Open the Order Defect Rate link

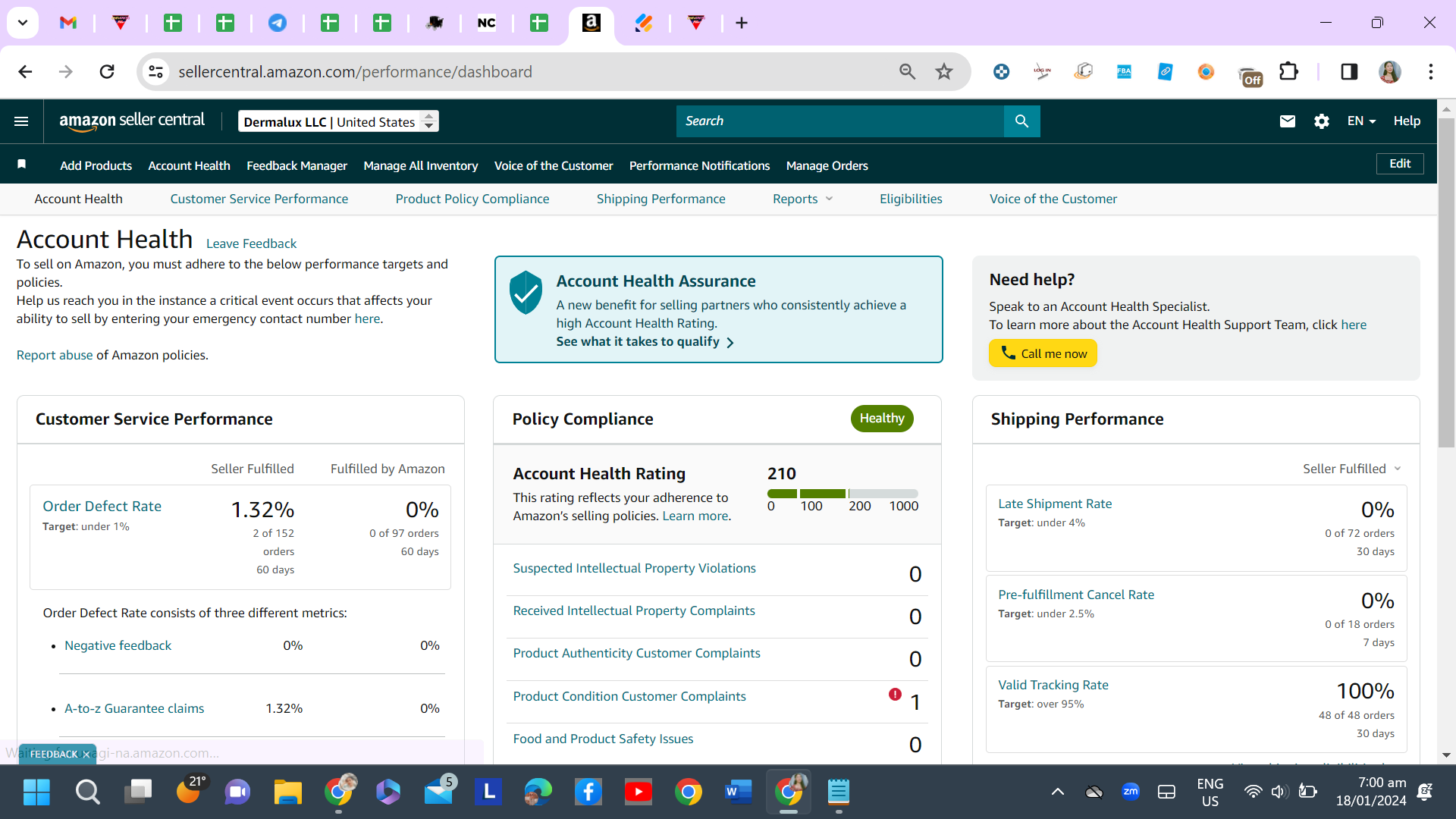(x=102, y=506)
